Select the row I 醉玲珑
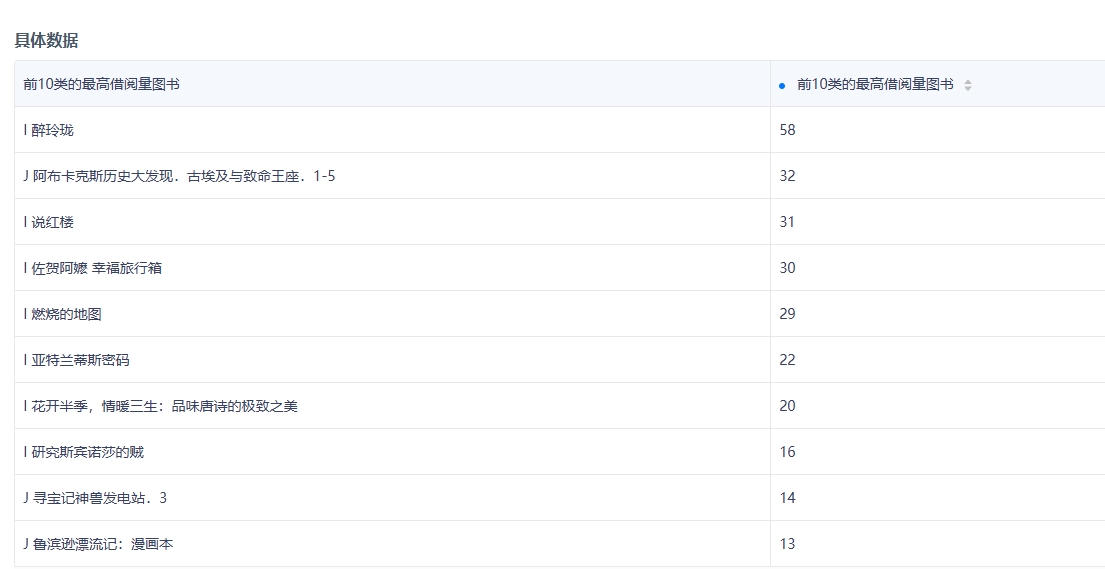The image size is (1105, 569). [560, 130]
